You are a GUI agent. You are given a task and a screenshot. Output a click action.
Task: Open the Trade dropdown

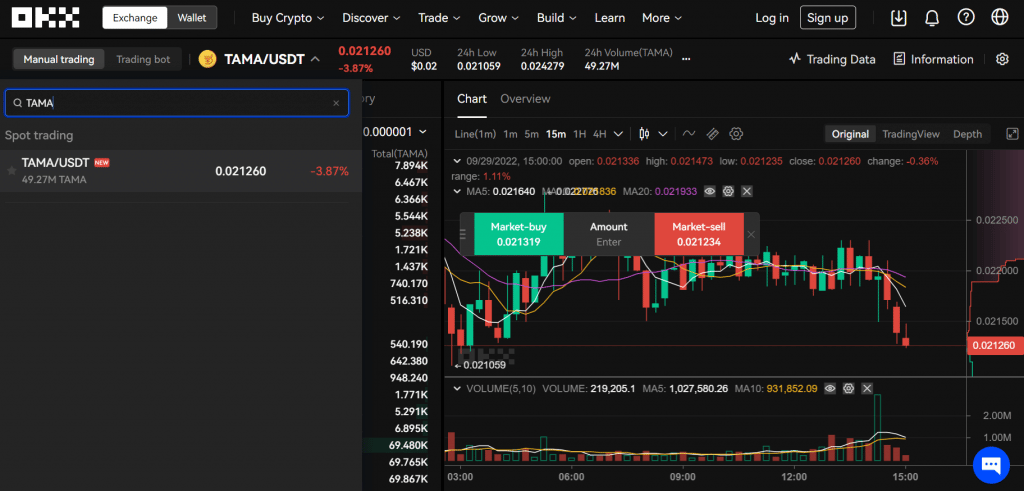click(439, 18)
